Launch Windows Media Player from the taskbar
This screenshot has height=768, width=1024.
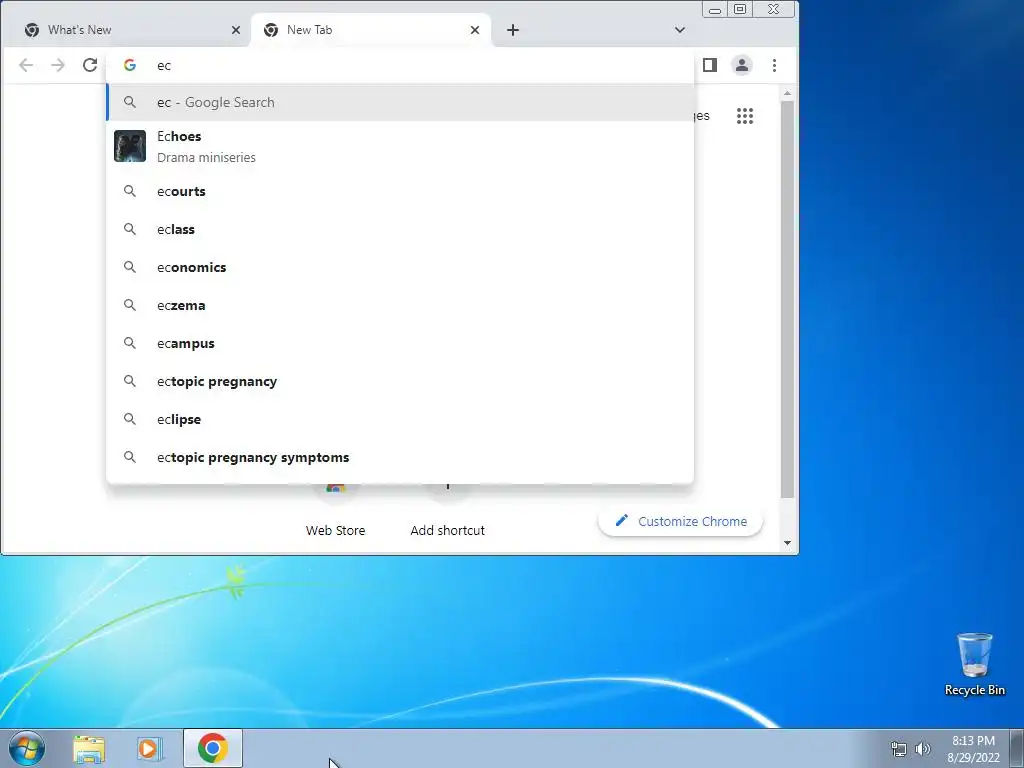click(150, 748)
